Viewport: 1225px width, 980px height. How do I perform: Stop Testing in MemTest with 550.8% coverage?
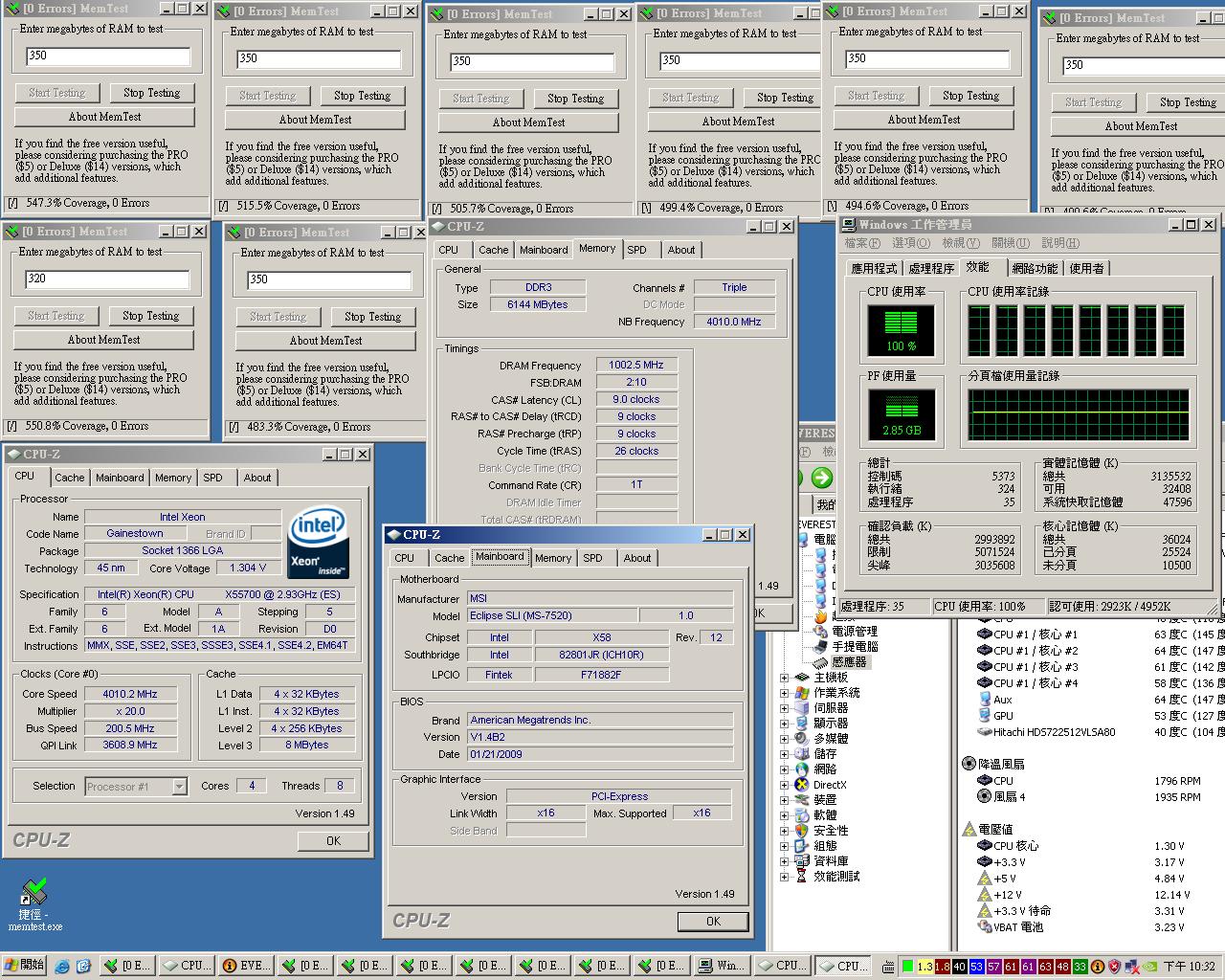tap(150, 316)
